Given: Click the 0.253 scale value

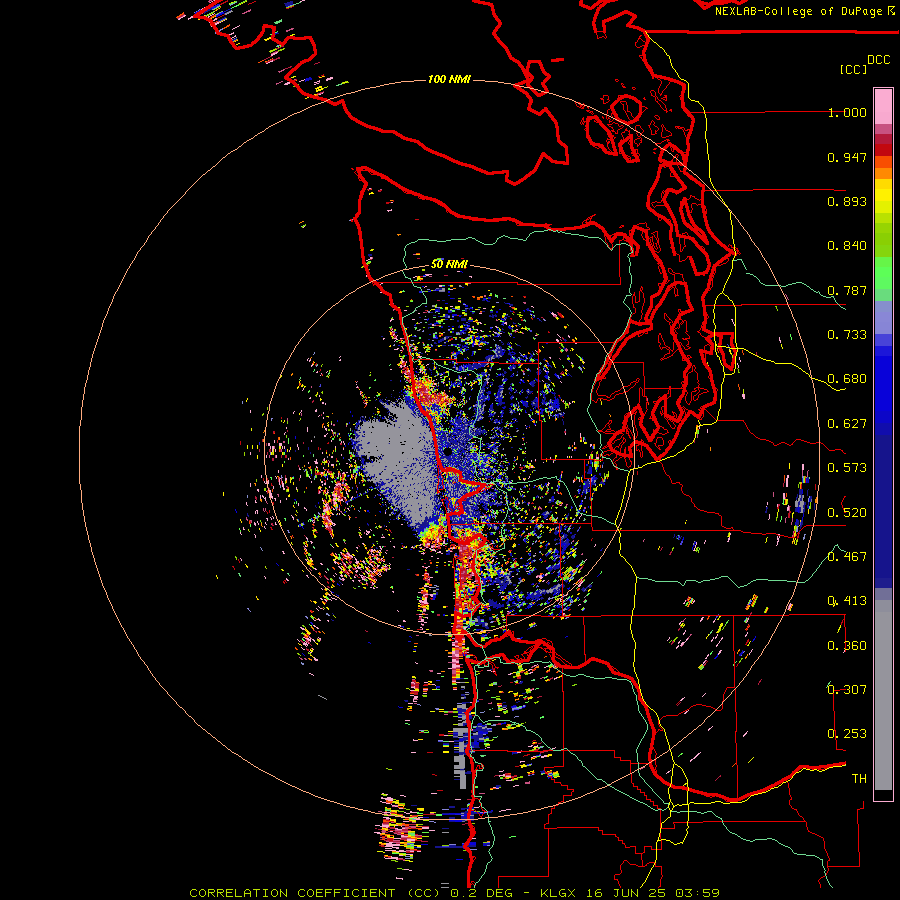Looking at the screenshot, I should click(847, 734).
